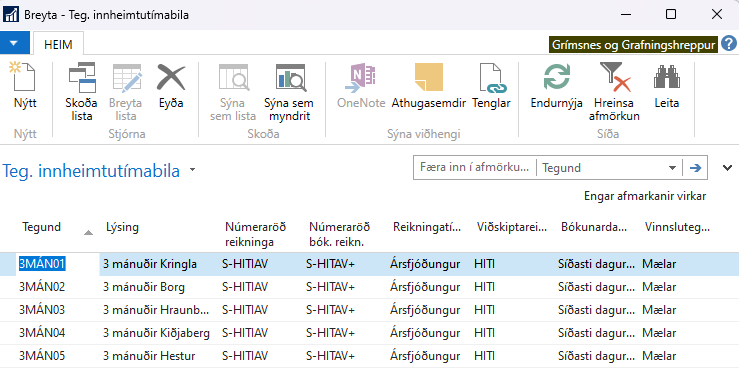Refresh the page with Endurnýja

556,86
